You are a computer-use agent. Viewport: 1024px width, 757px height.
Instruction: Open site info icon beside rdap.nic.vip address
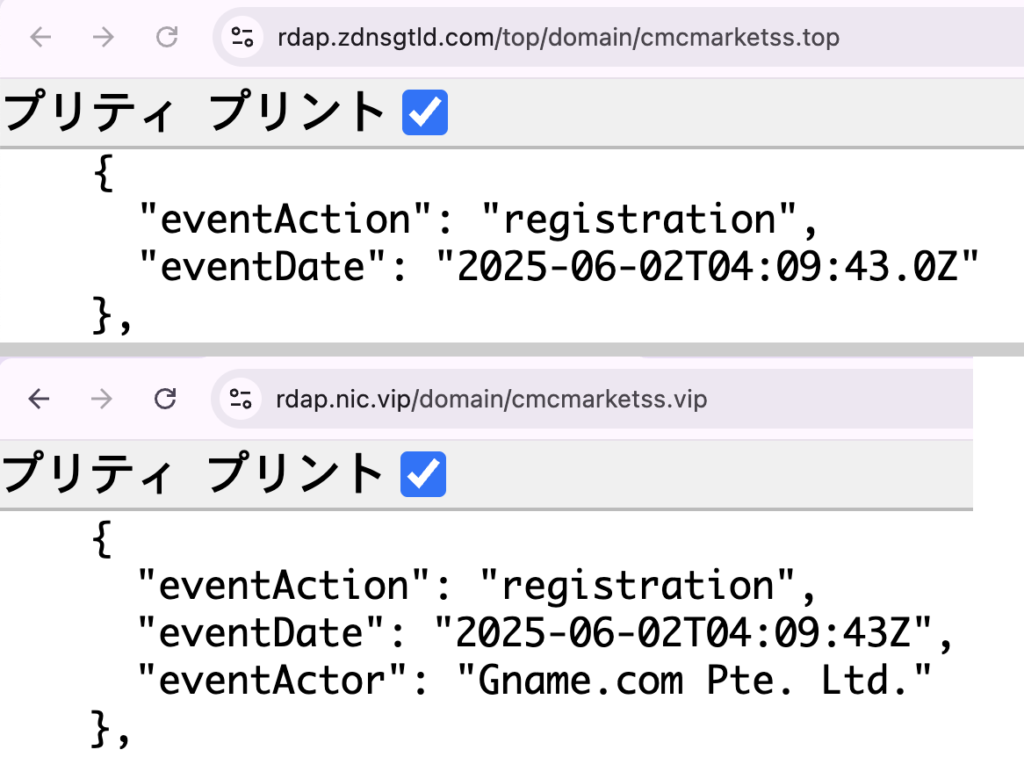pos(240,398)
